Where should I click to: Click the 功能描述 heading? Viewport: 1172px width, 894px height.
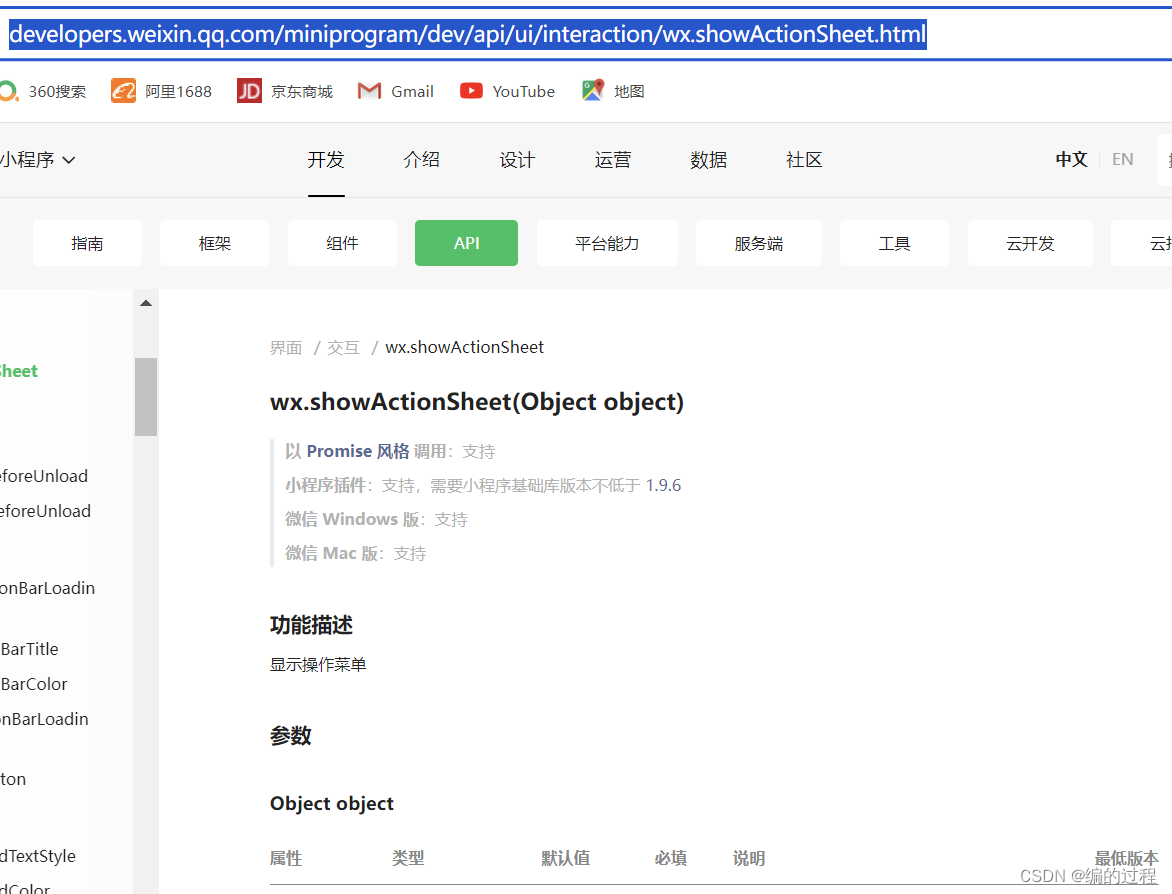311,625
